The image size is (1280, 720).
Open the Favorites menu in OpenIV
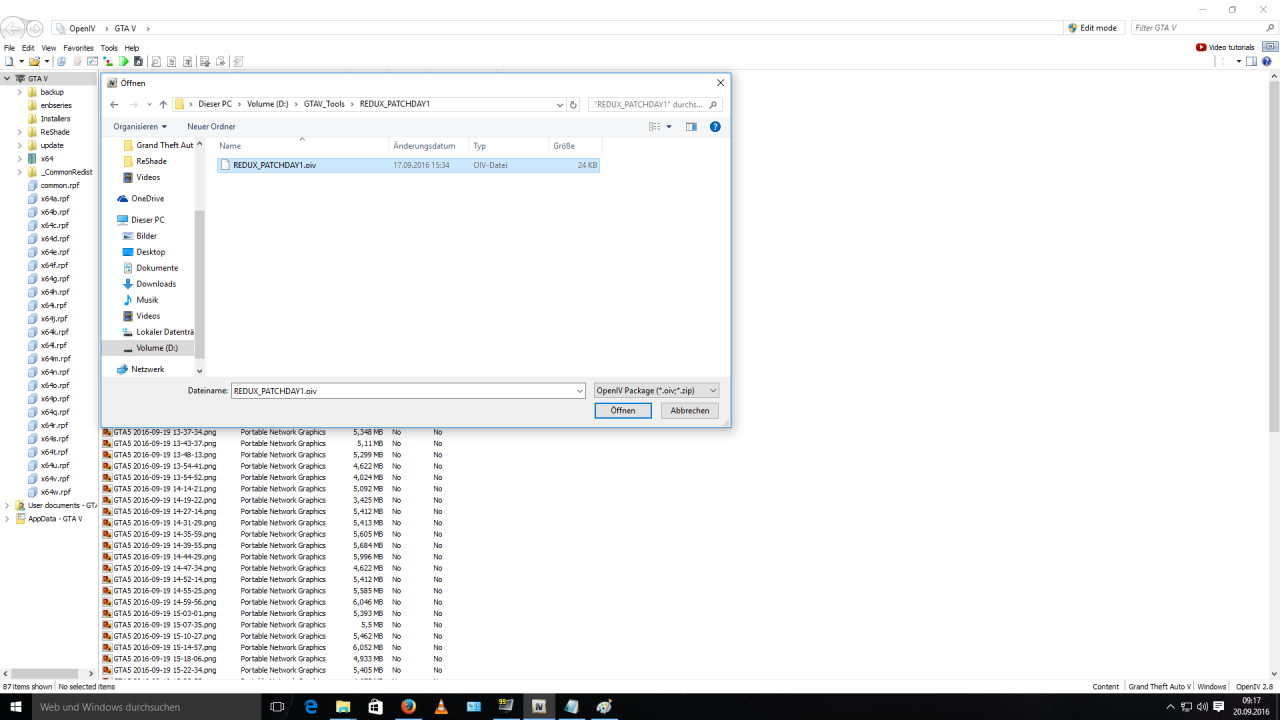click(78, 48)
